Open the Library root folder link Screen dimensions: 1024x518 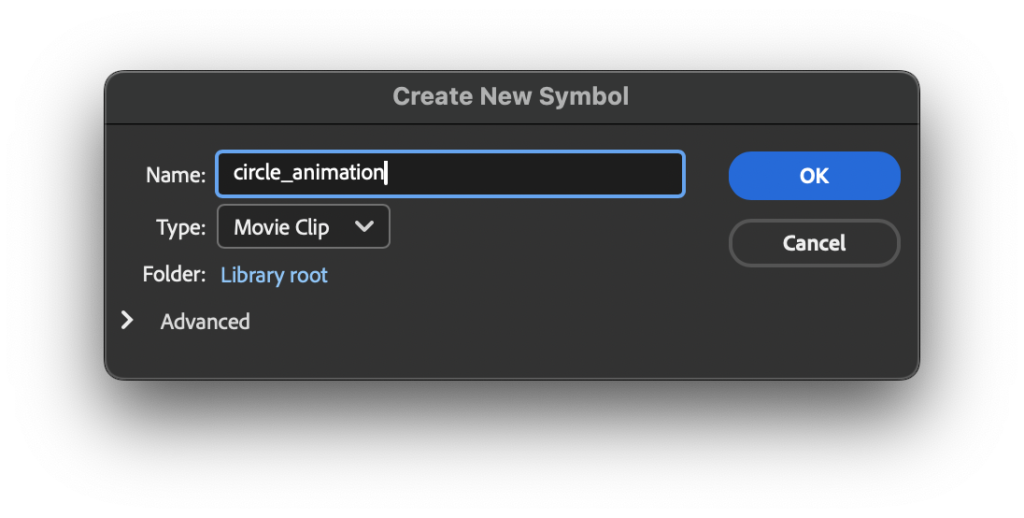coord(274,275)
